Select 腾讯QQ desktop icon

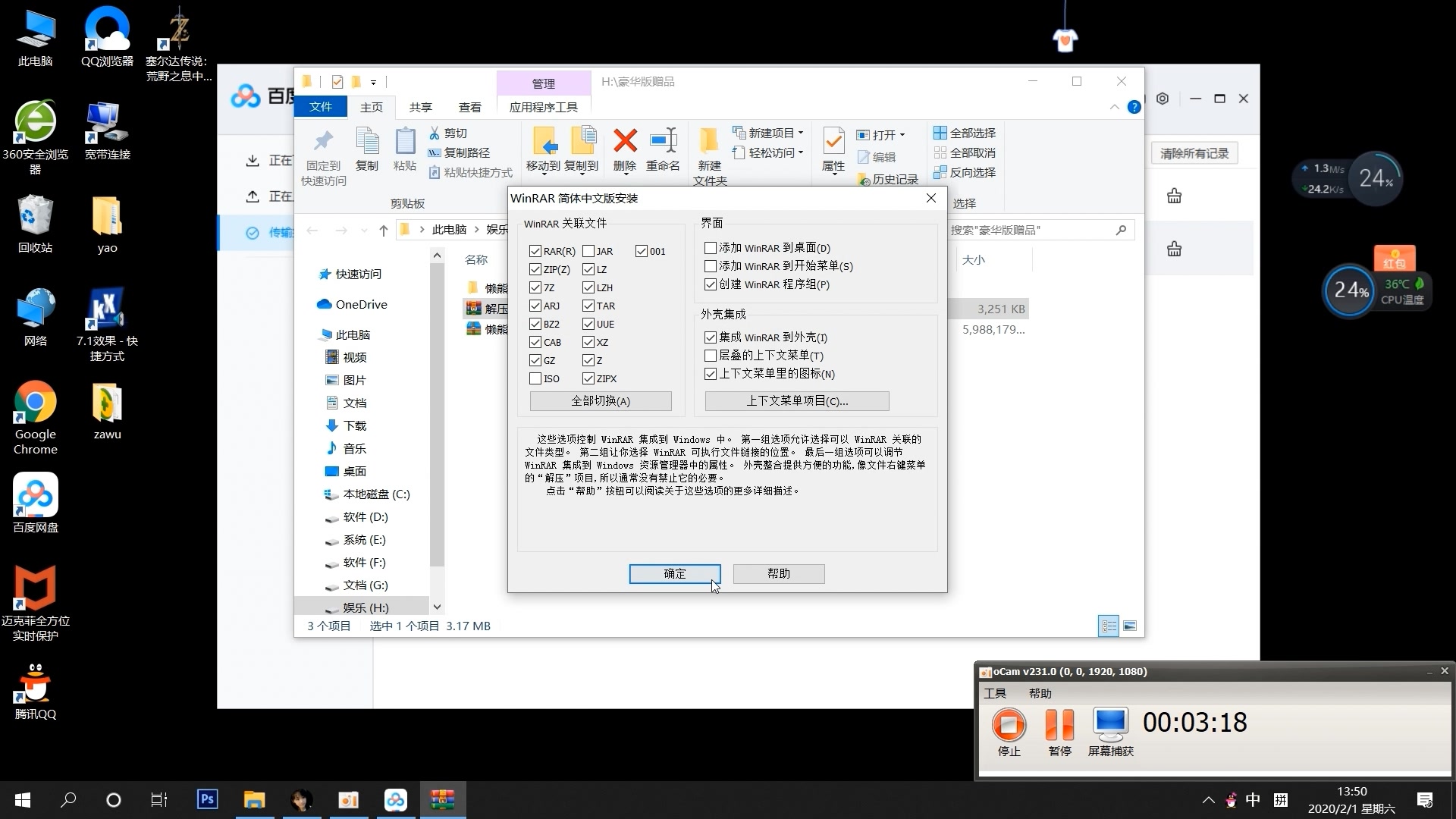tap(35, 691)
